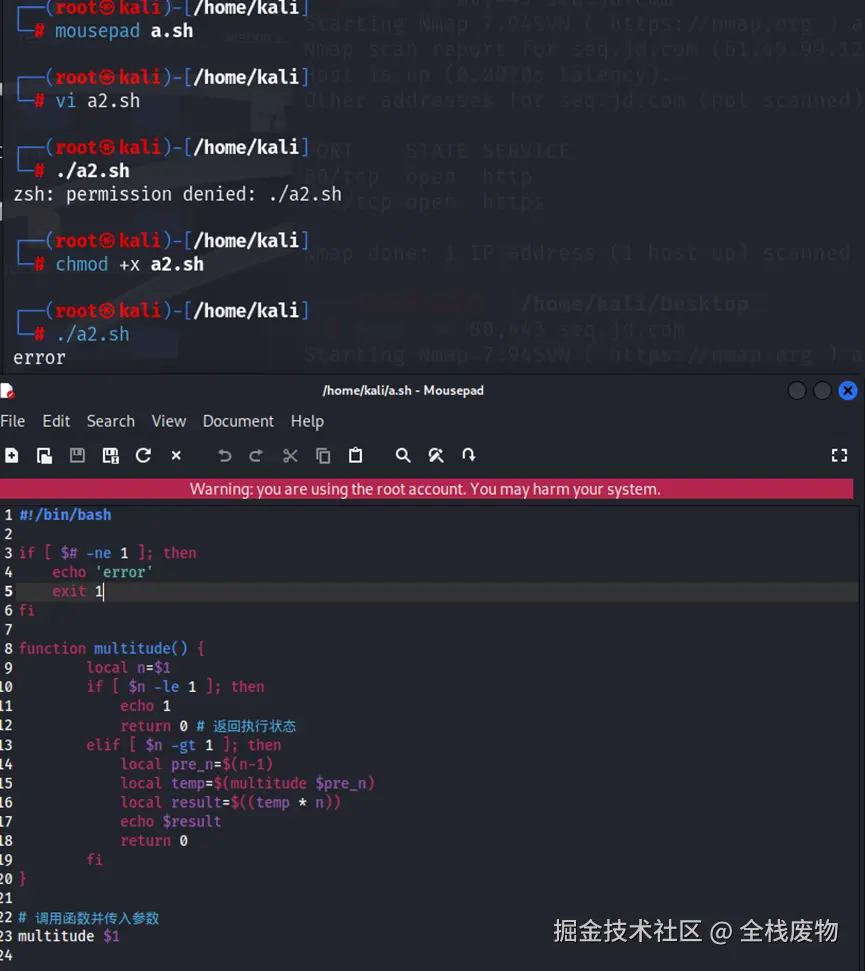The height and width of the screenshot is (971, 865).
Task: Click the Save As toolbar icon
Action: tap(111, 456)
